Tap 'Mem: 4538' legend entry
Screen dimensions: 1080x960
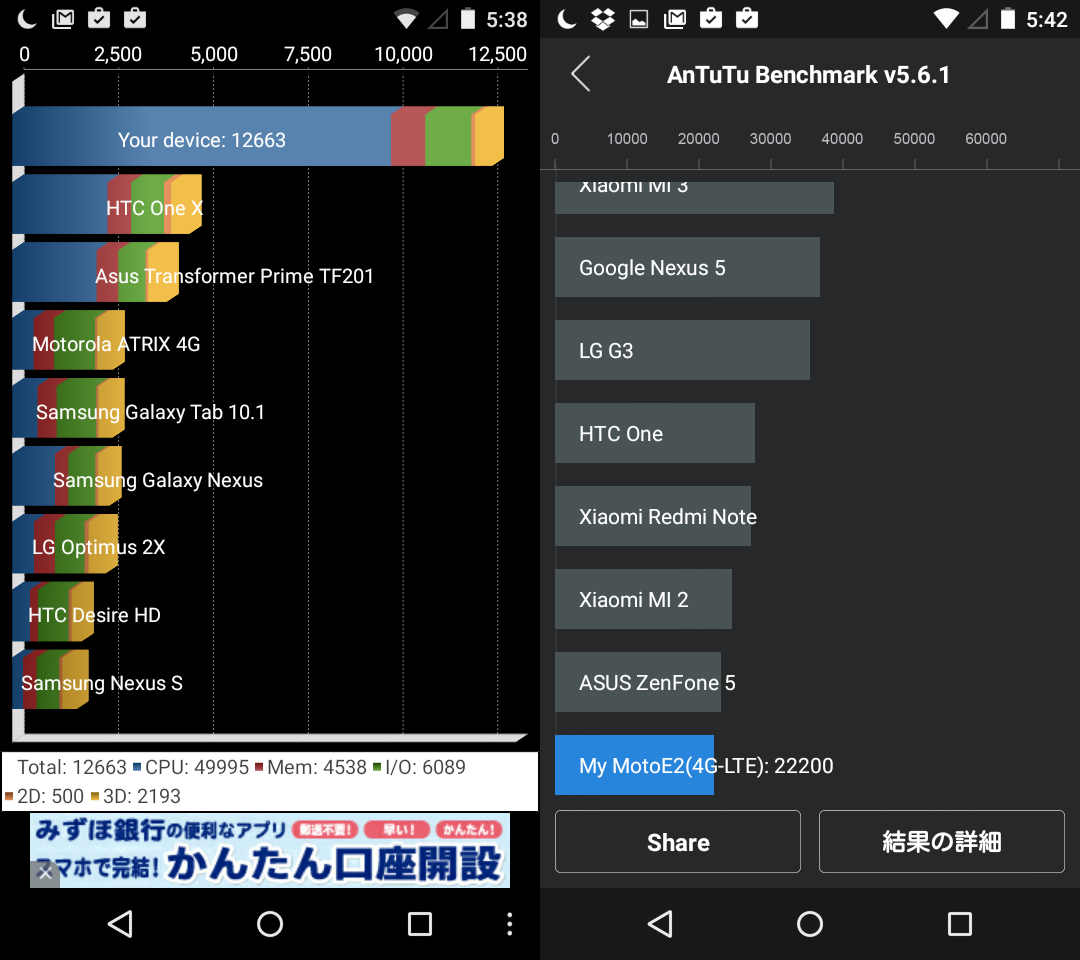point(311,767)
